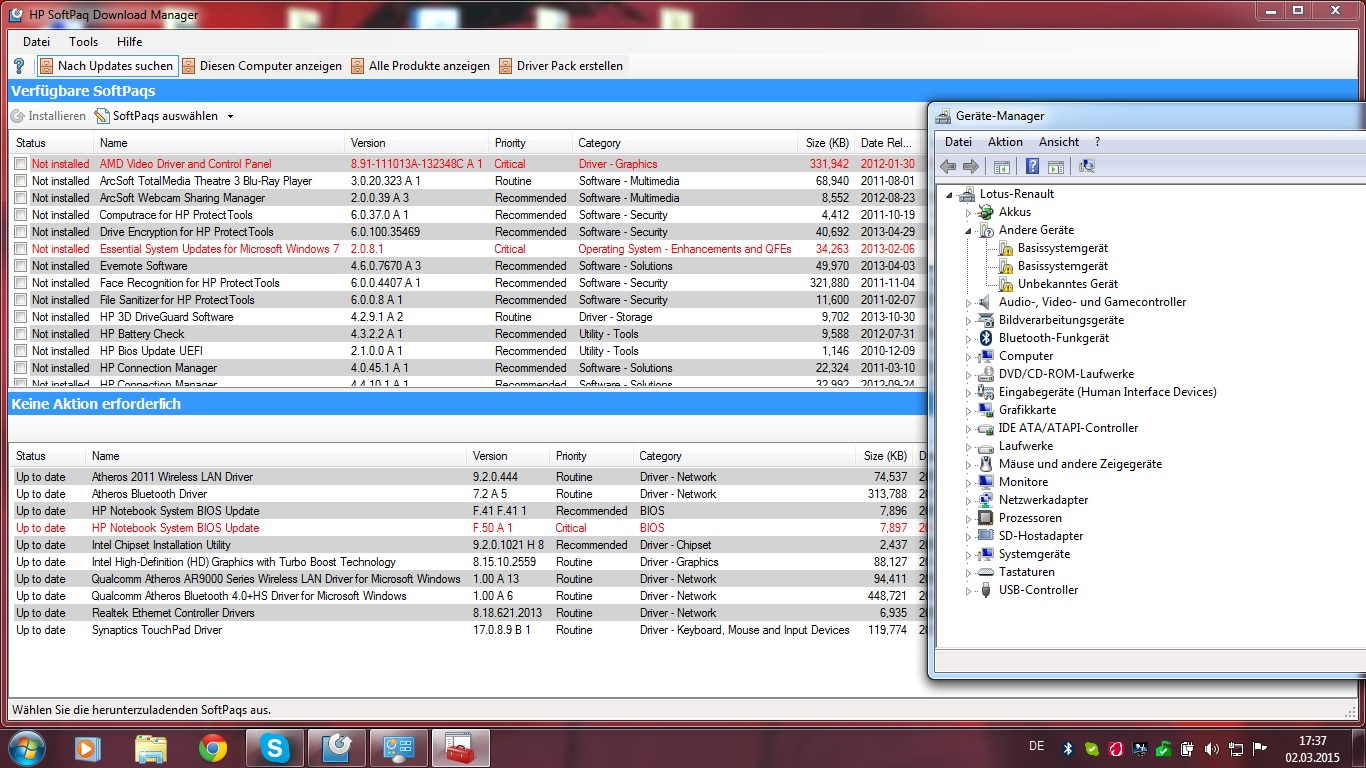Expand the Netzwerkadapter node
The image size is (1366, 768).
click(968, 500)
